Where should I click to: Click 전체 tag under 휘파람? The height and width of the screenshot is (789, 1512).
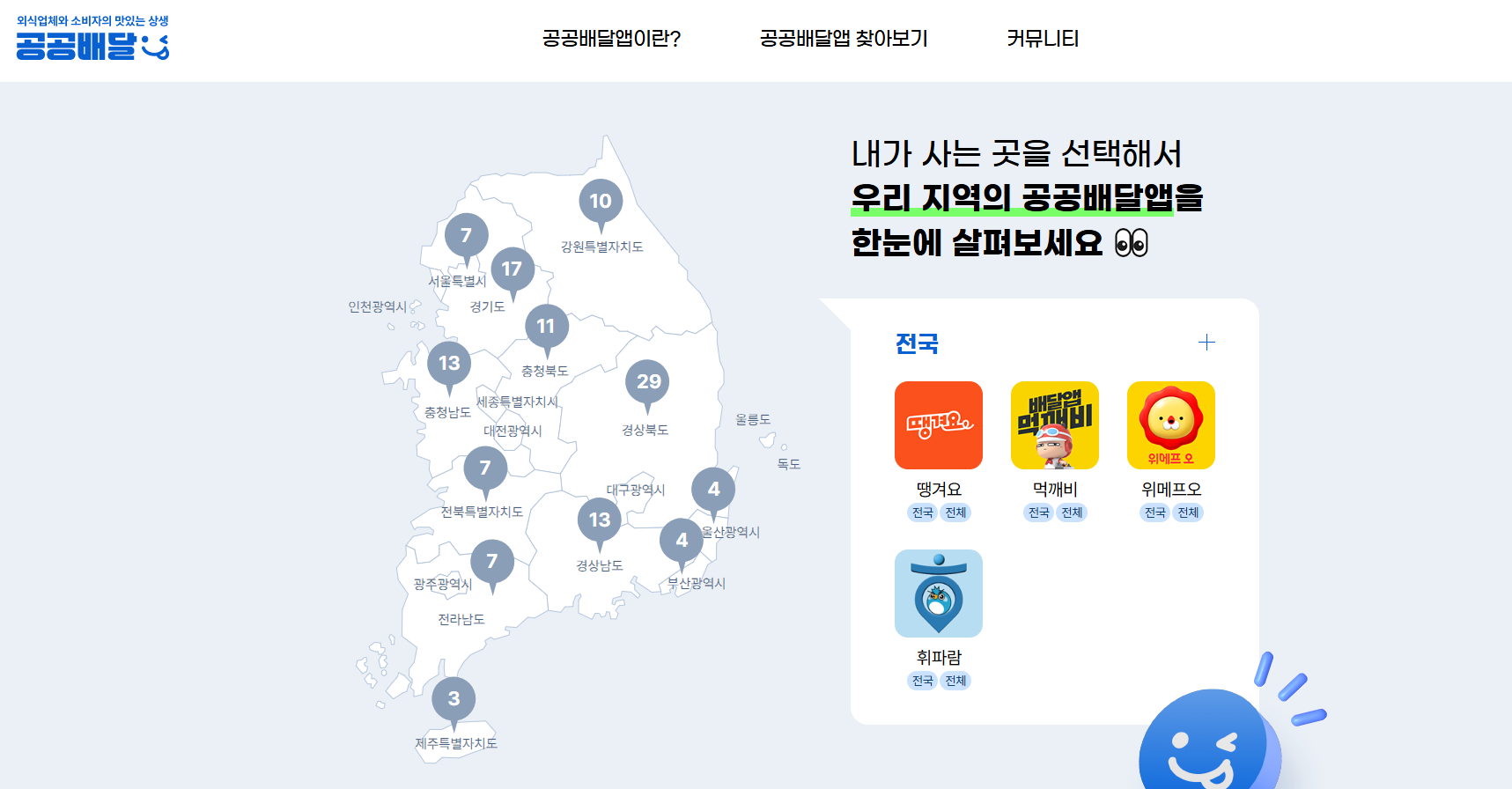click(x=955, y=681)
